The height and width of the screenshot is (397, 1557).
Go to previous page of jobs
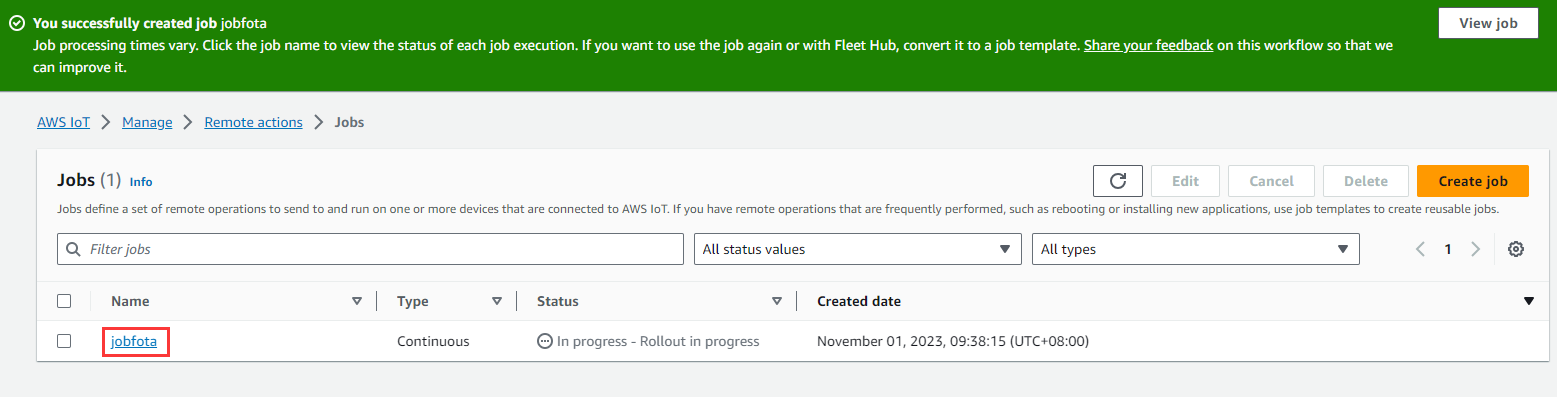pos(1420,249)
